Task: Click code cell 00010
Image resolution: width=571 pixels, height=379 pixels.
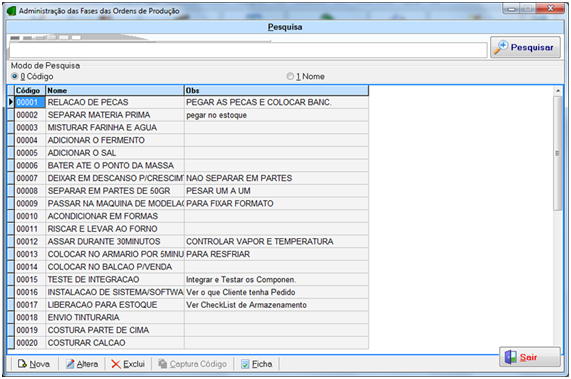Action: point(30,216)
